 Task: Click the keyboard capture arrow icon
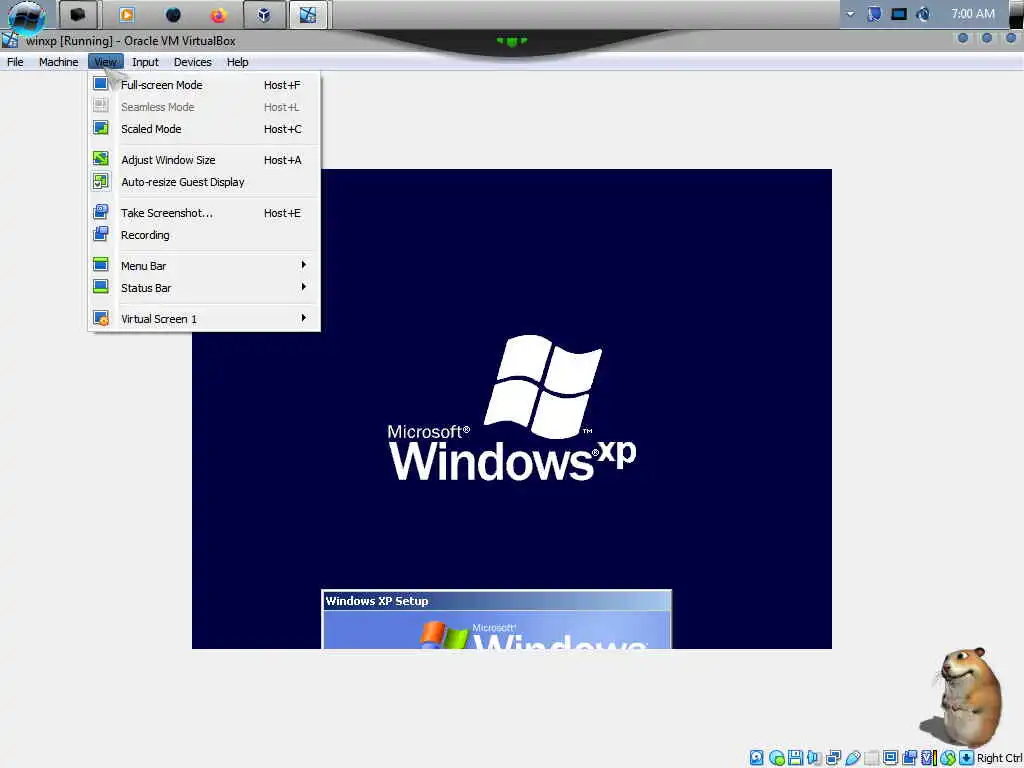[966, 758]
